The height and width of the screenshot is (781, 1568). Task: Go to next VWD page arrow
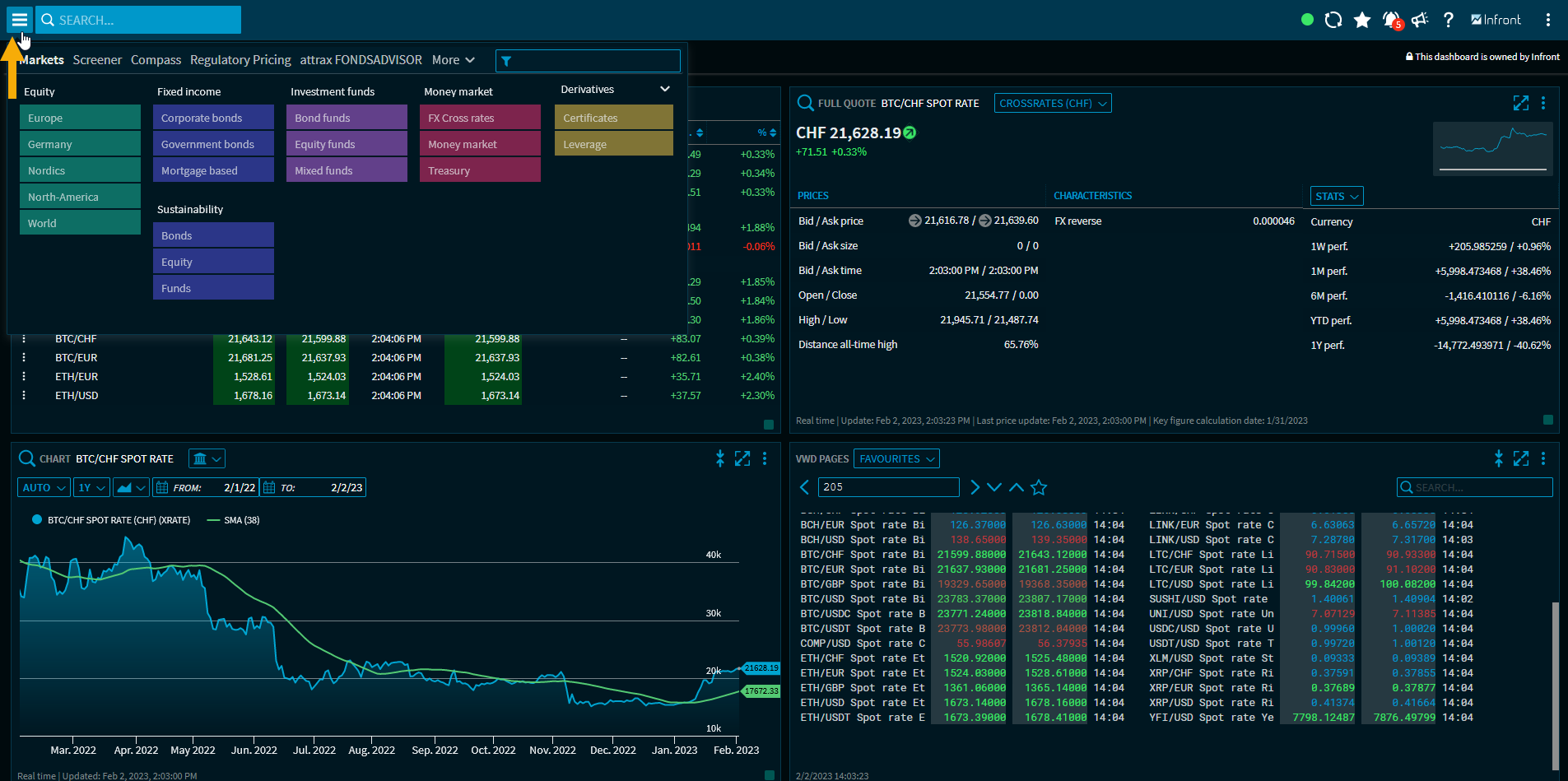975,487
